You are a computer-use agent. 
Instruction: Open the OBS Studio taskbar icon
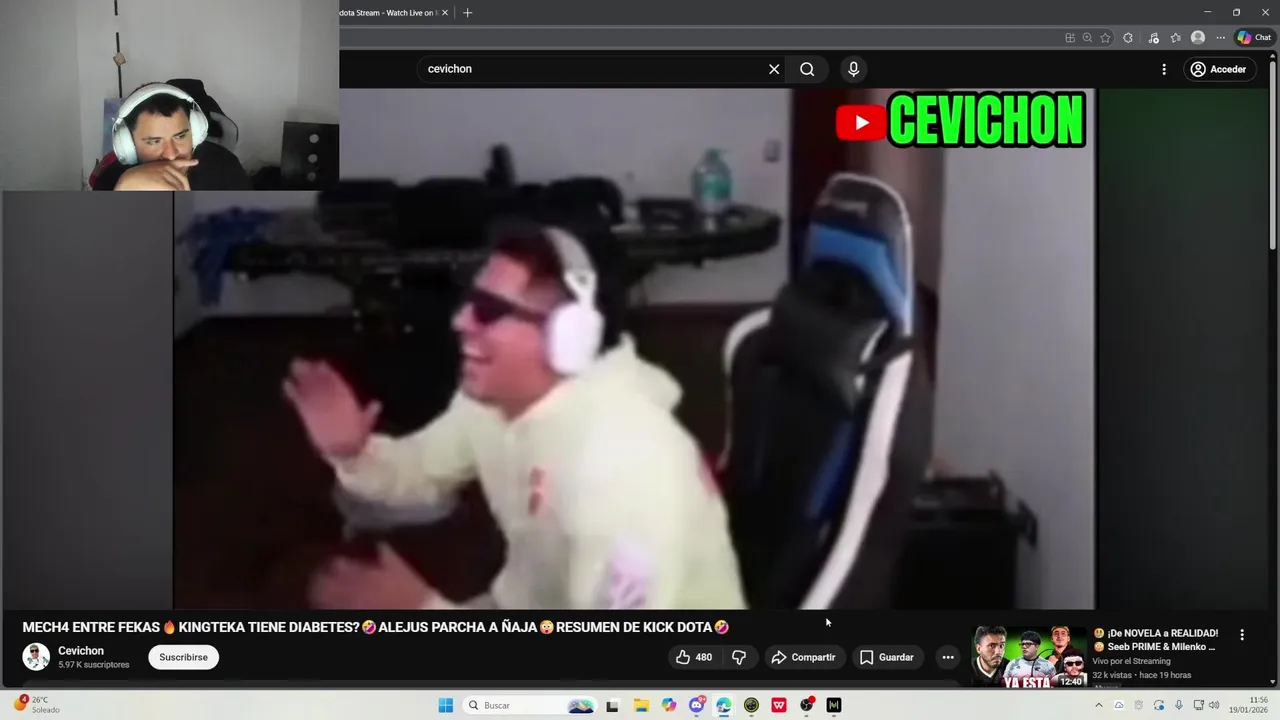[806, 705]
